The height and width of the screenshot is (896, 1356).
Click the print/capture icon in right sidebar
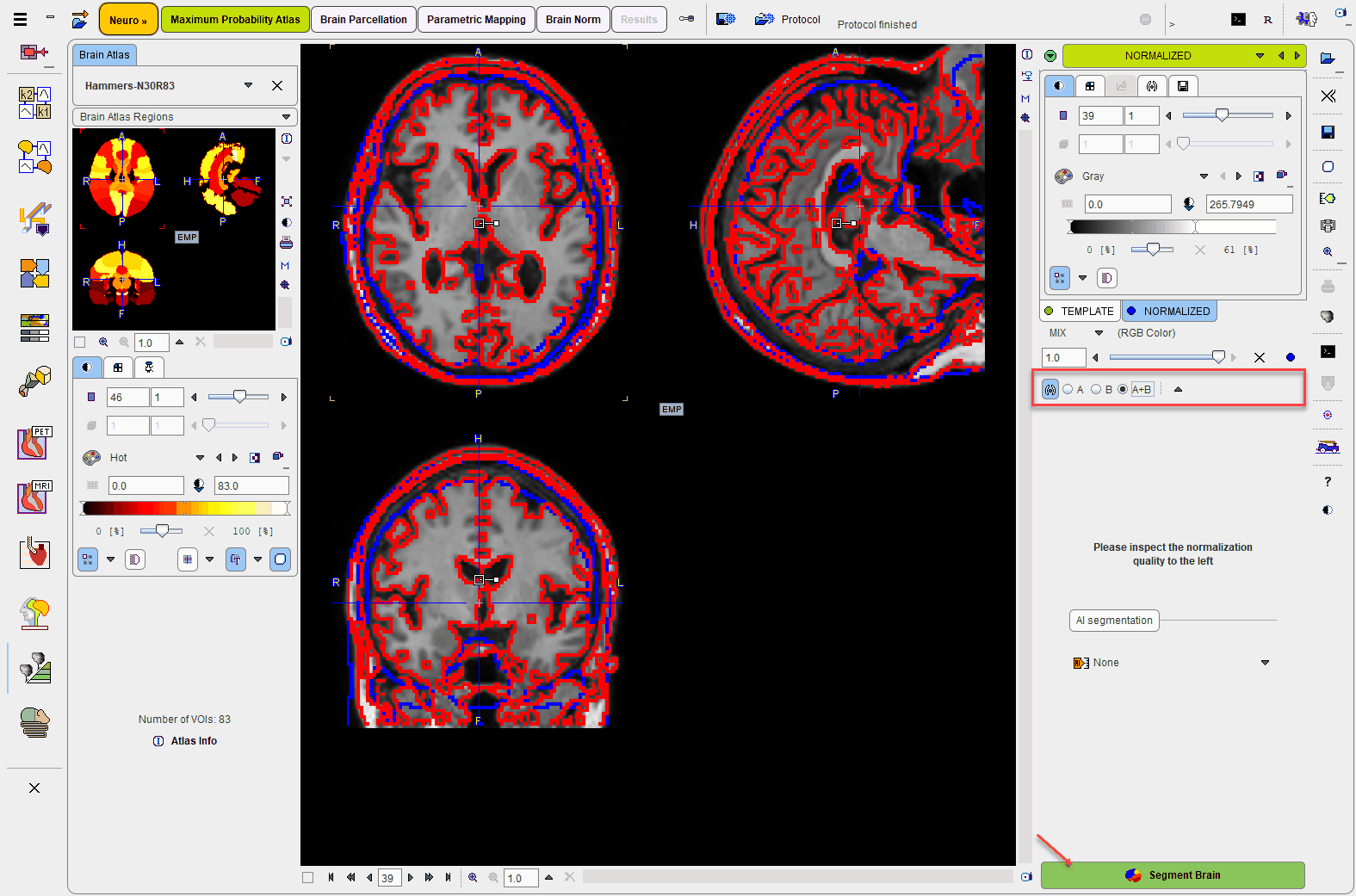click(1328, 226)
